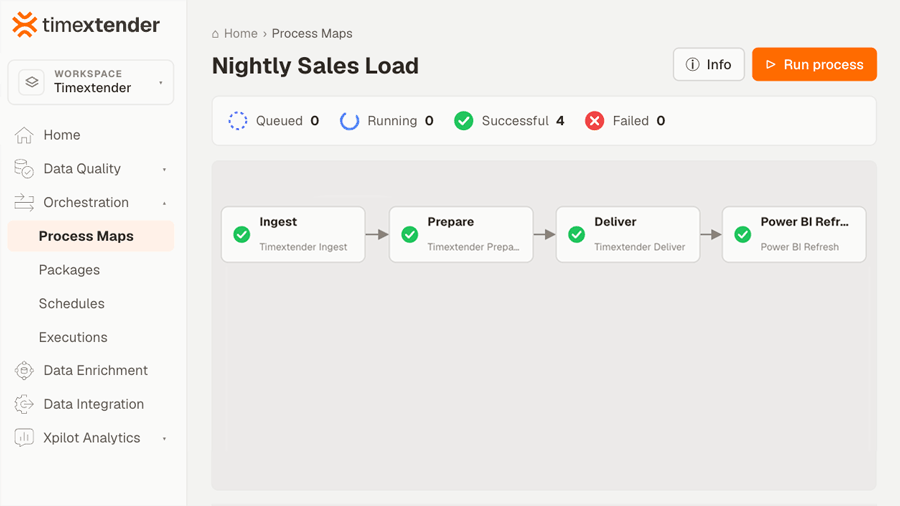Viewport: 900px width, 506px height.
Task: Open the Packages page
Action: pyautogui.click(x=69, y=270)
